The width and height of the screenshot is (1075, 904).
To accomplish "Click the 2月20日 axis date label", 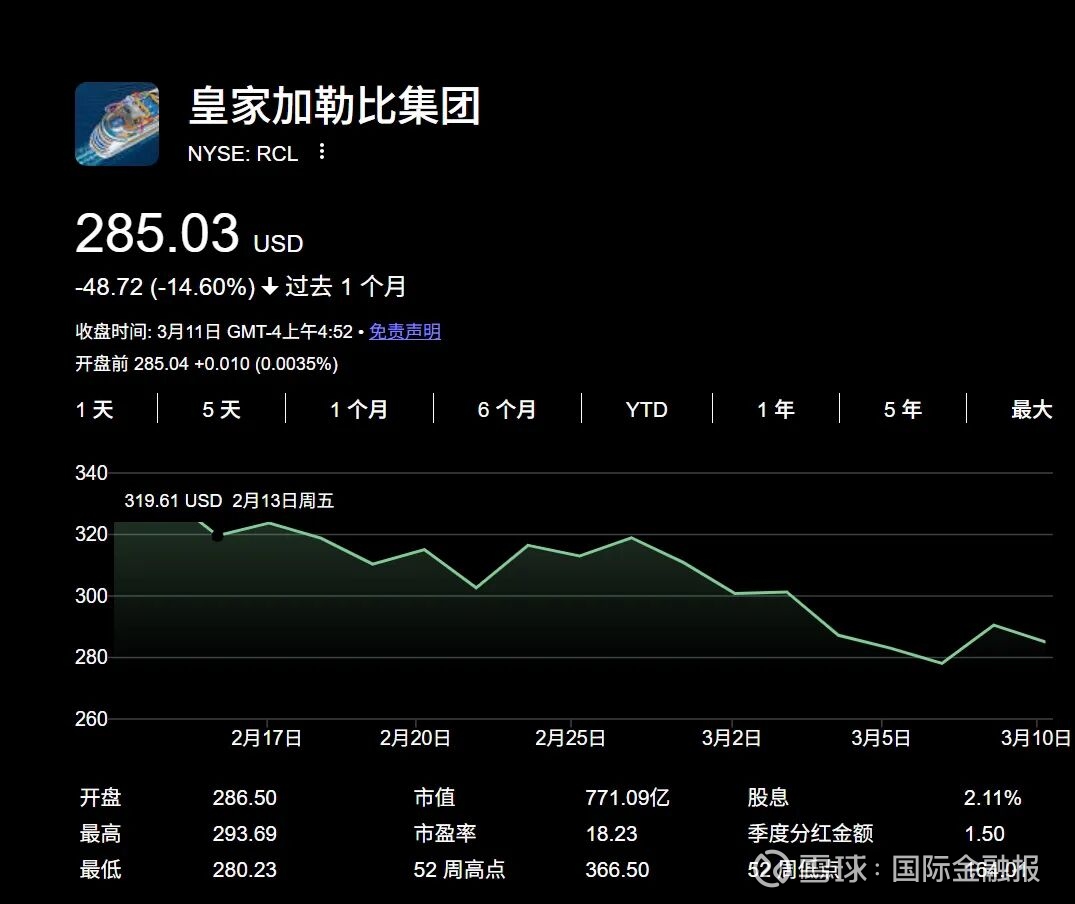I will [415, 738].
